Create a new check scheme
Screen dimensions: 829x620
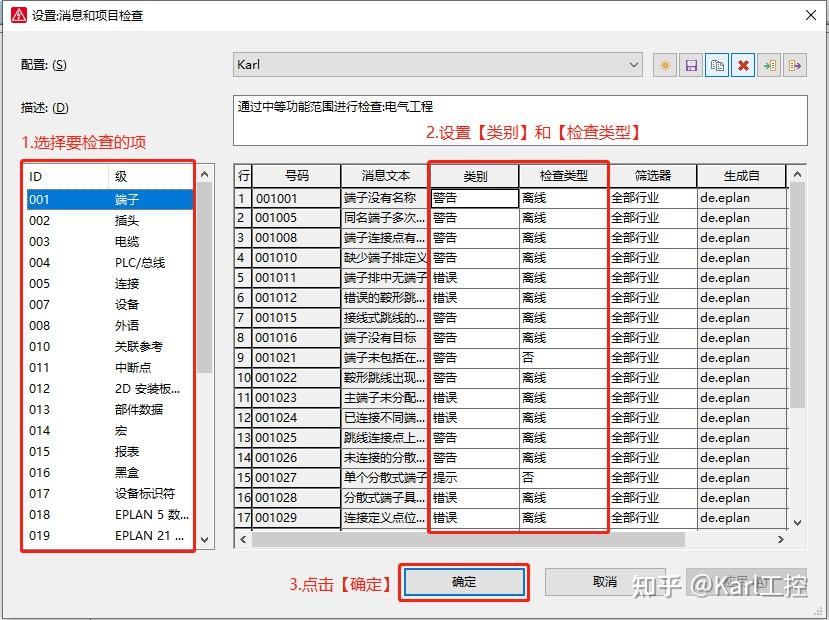[x=664, y=64]
